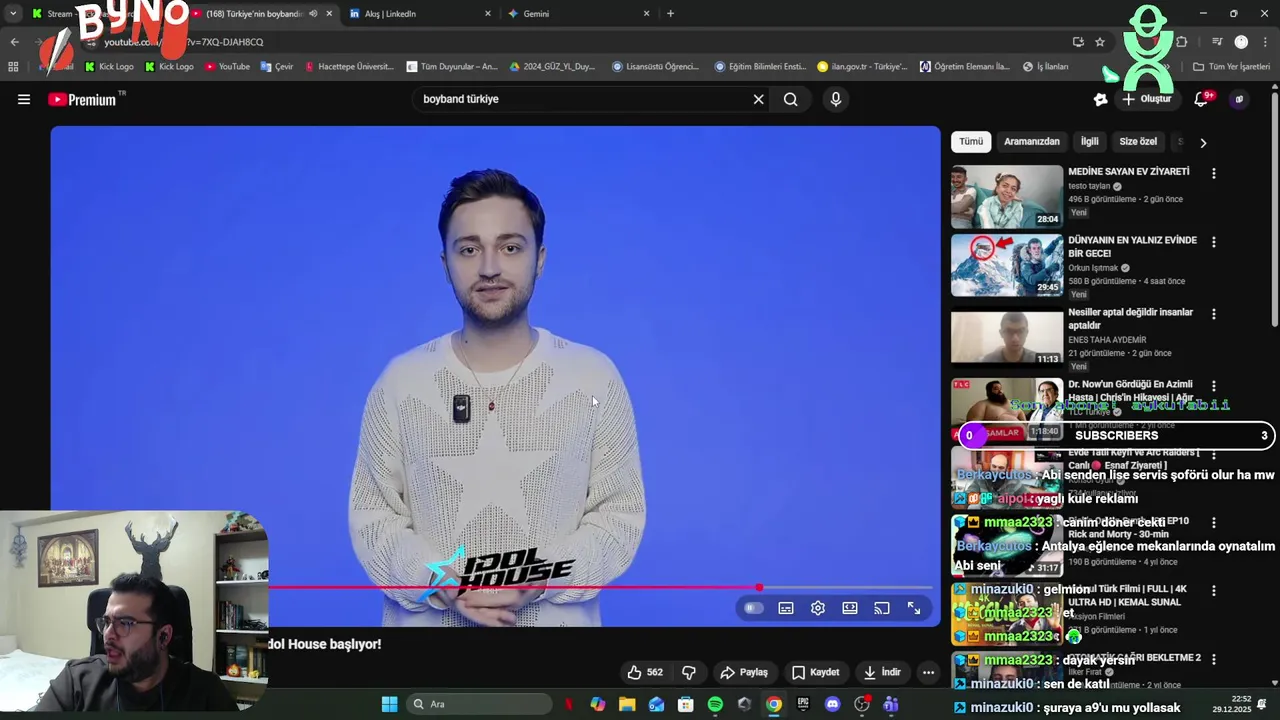
Task: Open the Hacettepe Üniversit... bookmark
Action: click(x=349, y=67)
